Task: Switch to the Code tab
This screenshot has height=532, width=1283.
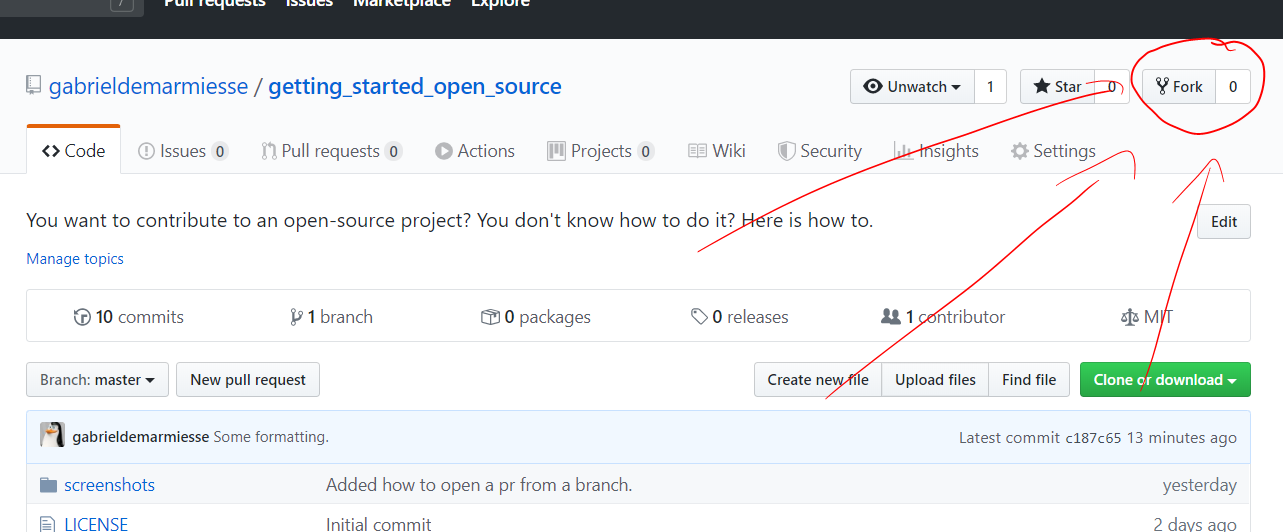Action: (74, 150)
